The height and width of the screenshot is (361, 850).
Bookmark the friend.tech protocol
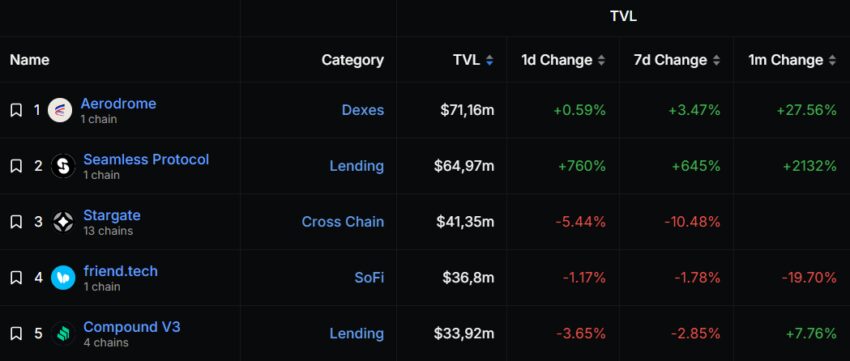(16, 278)
